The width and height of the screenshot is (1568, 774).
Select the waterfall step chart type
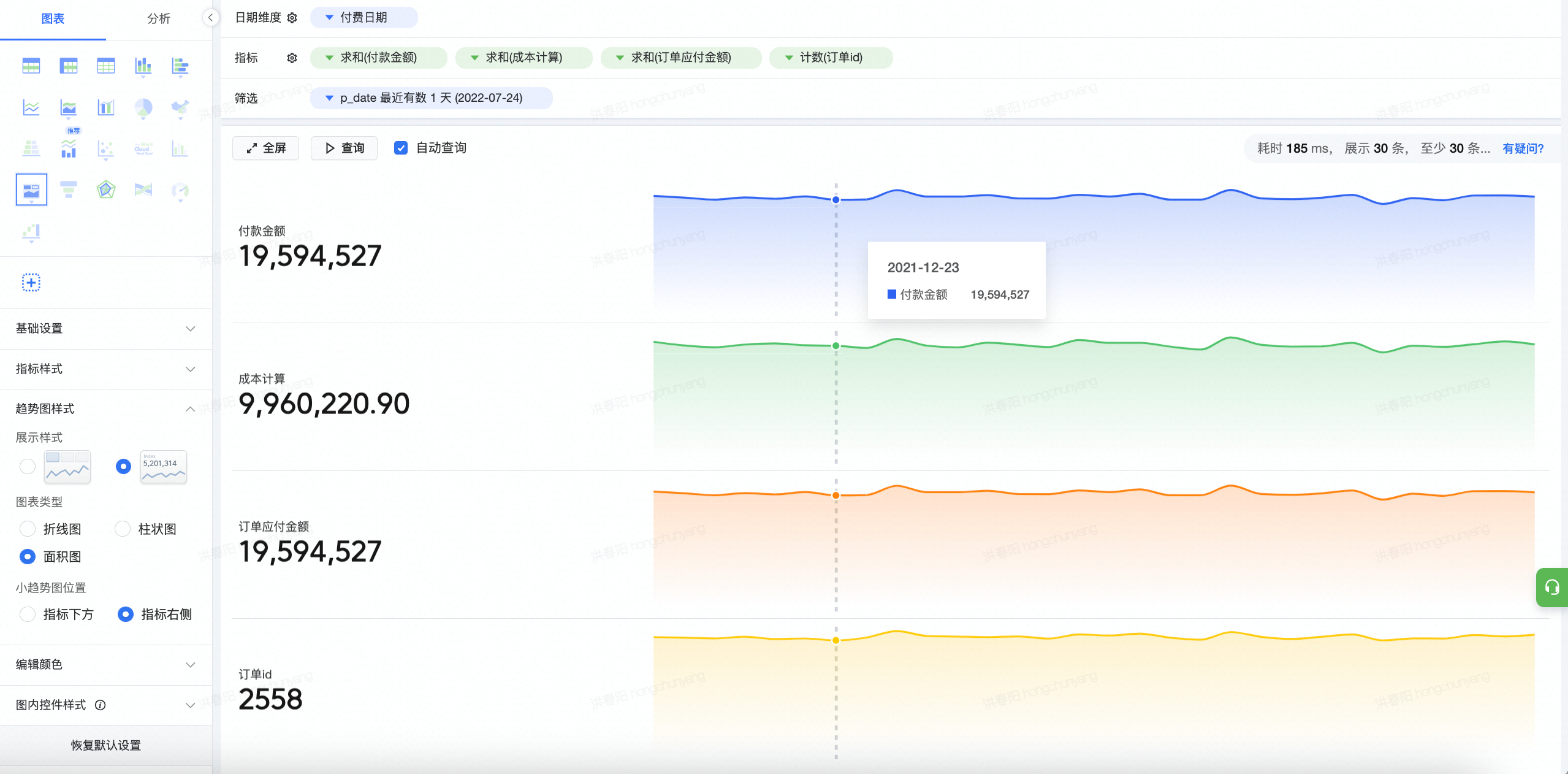31,232
